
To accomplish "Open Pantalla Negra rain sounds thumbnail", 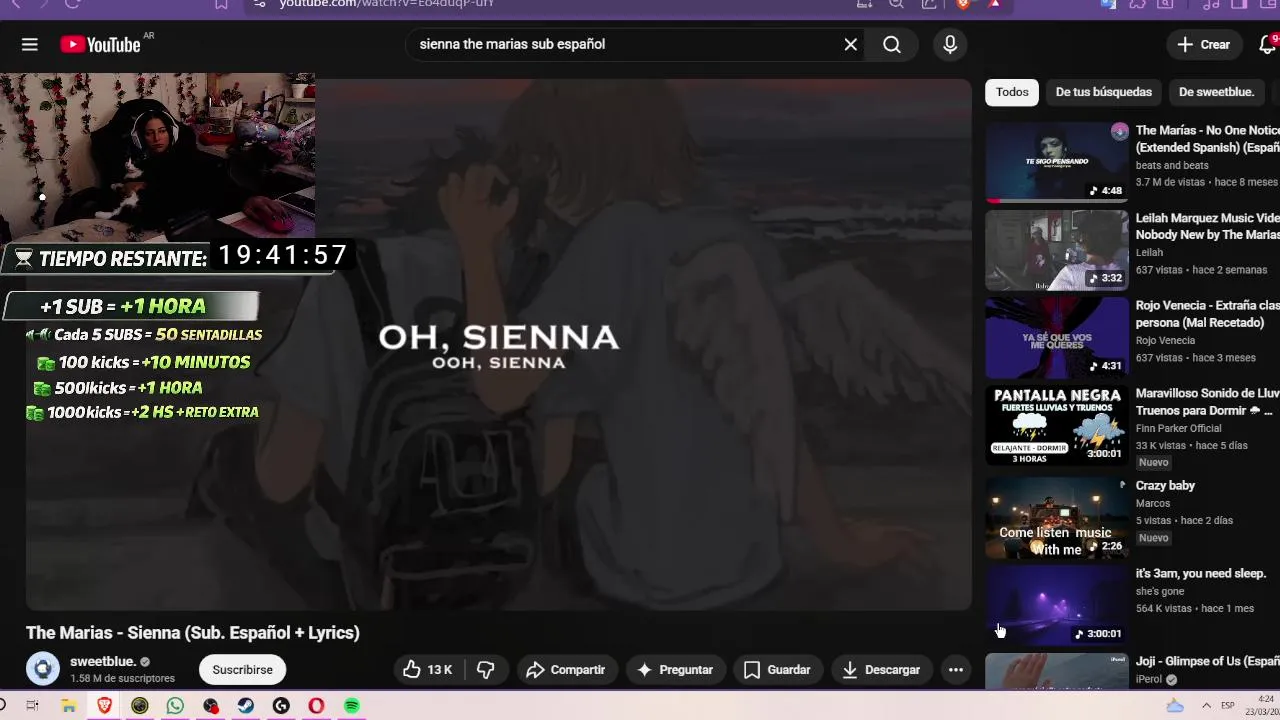I will 1057,425.
